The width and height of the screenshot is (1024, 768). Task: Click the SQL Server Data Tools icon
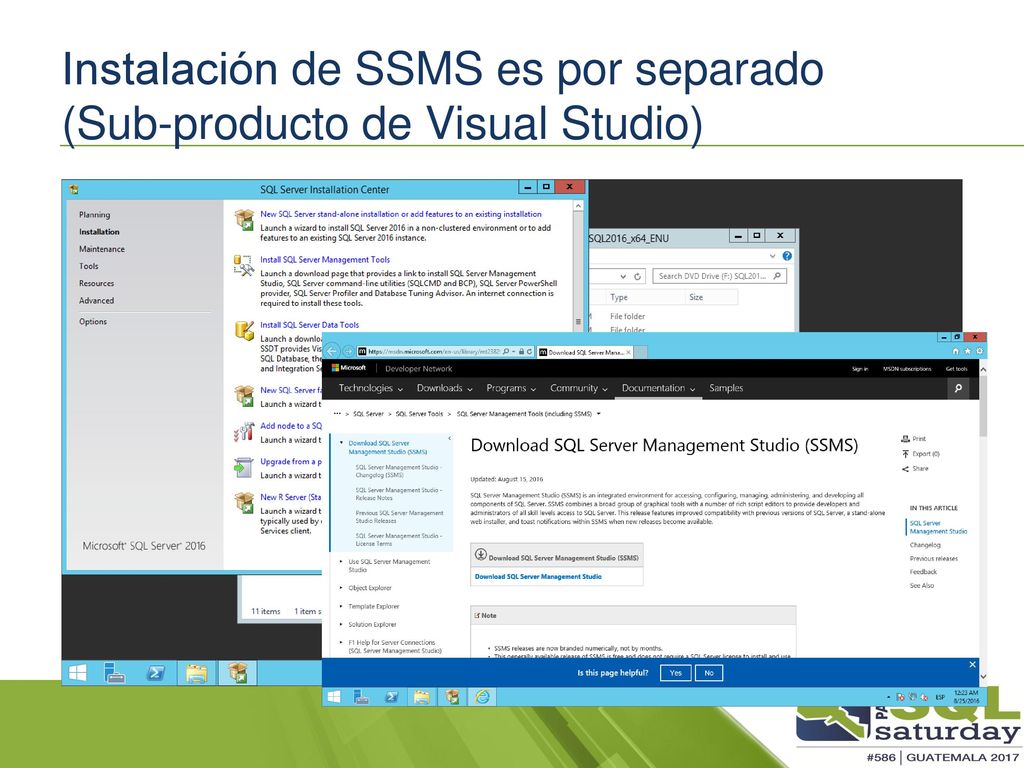(x=244, y=330)
